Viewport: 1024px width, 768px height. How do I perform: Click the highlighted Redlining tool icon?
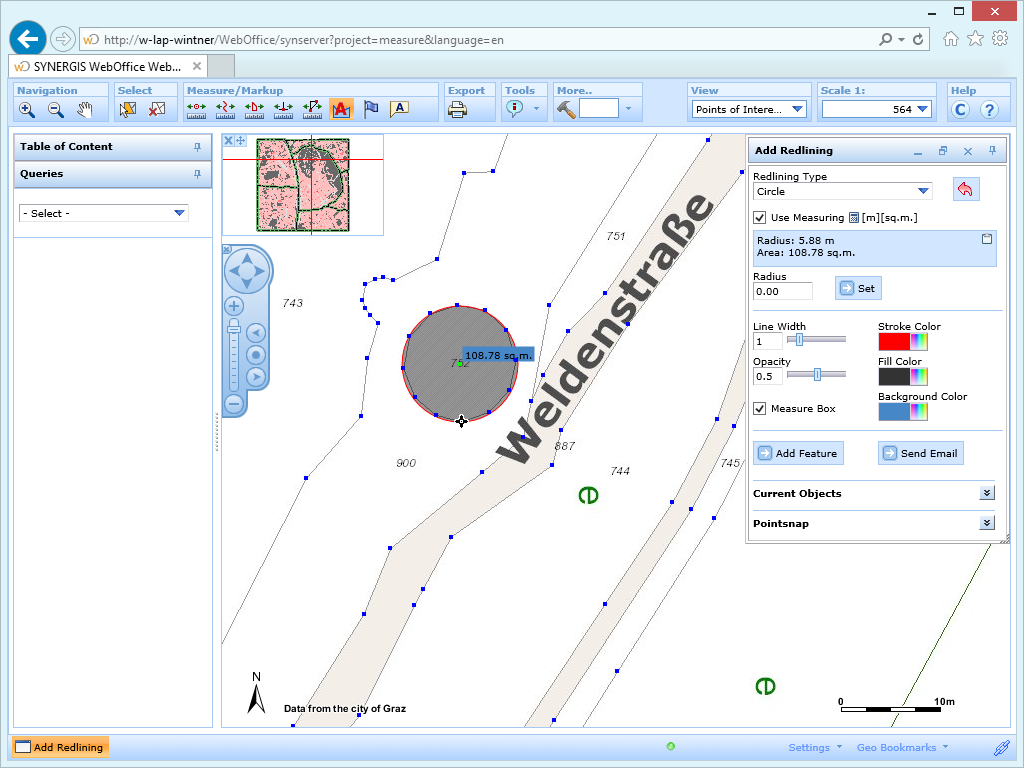click(x=341, y=110)
